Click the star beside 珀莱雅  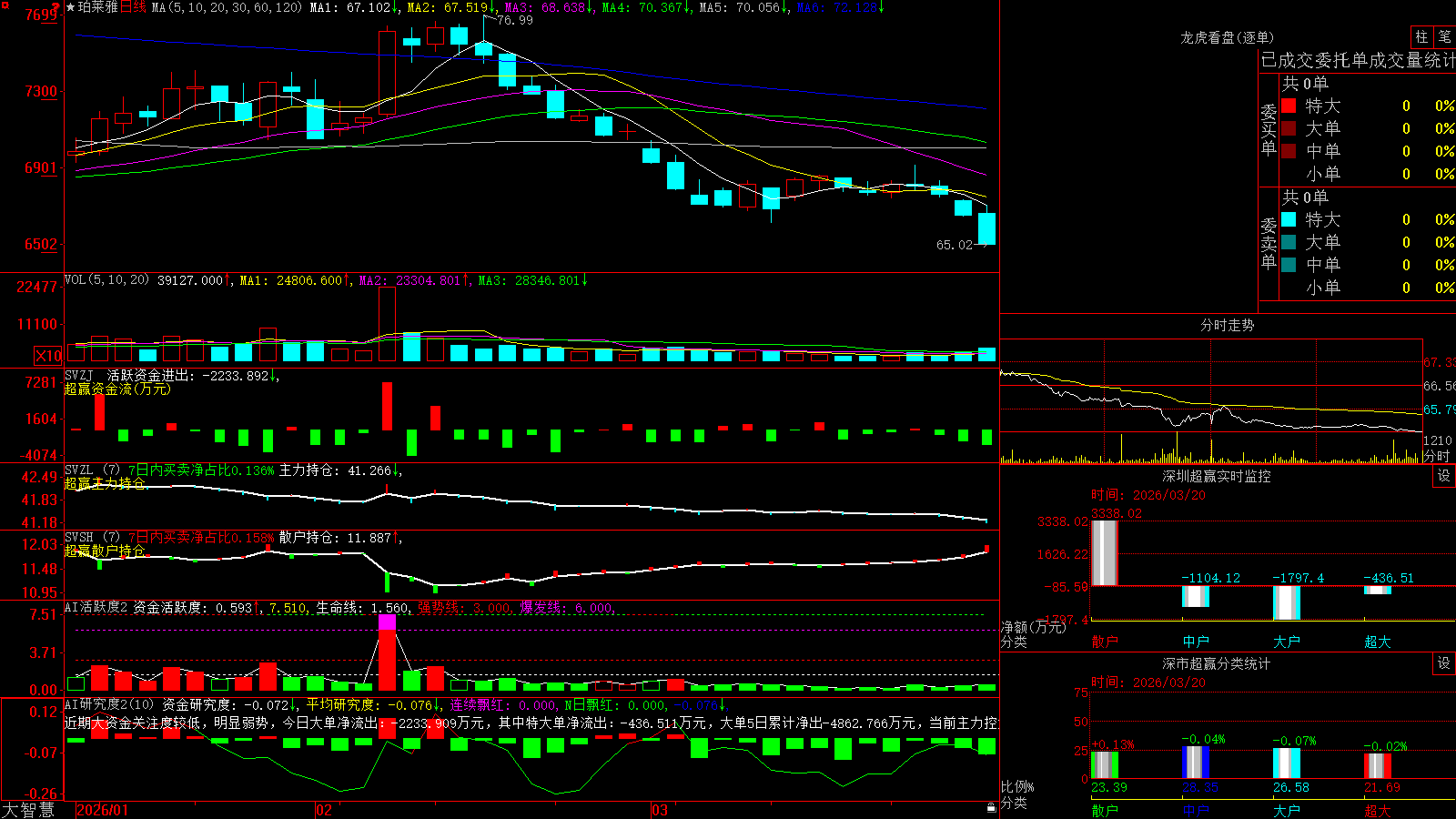pos(70,7)
